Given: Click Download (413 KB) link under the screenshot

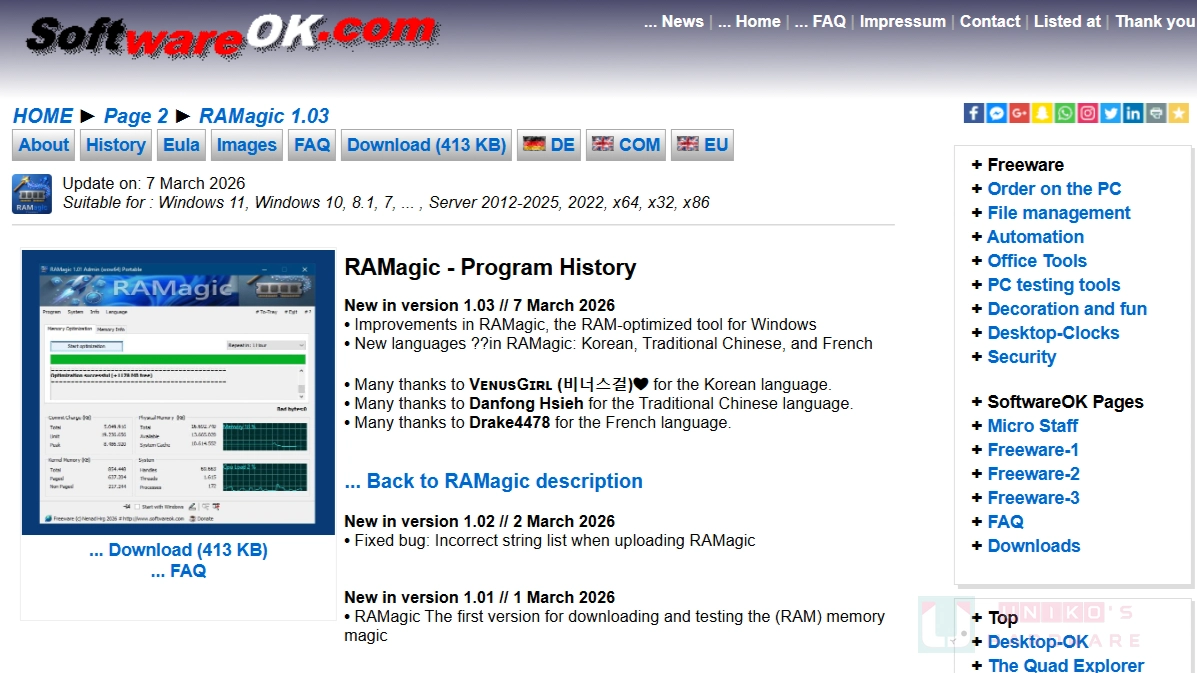Looking at the screenshot, I should [178, 550].
